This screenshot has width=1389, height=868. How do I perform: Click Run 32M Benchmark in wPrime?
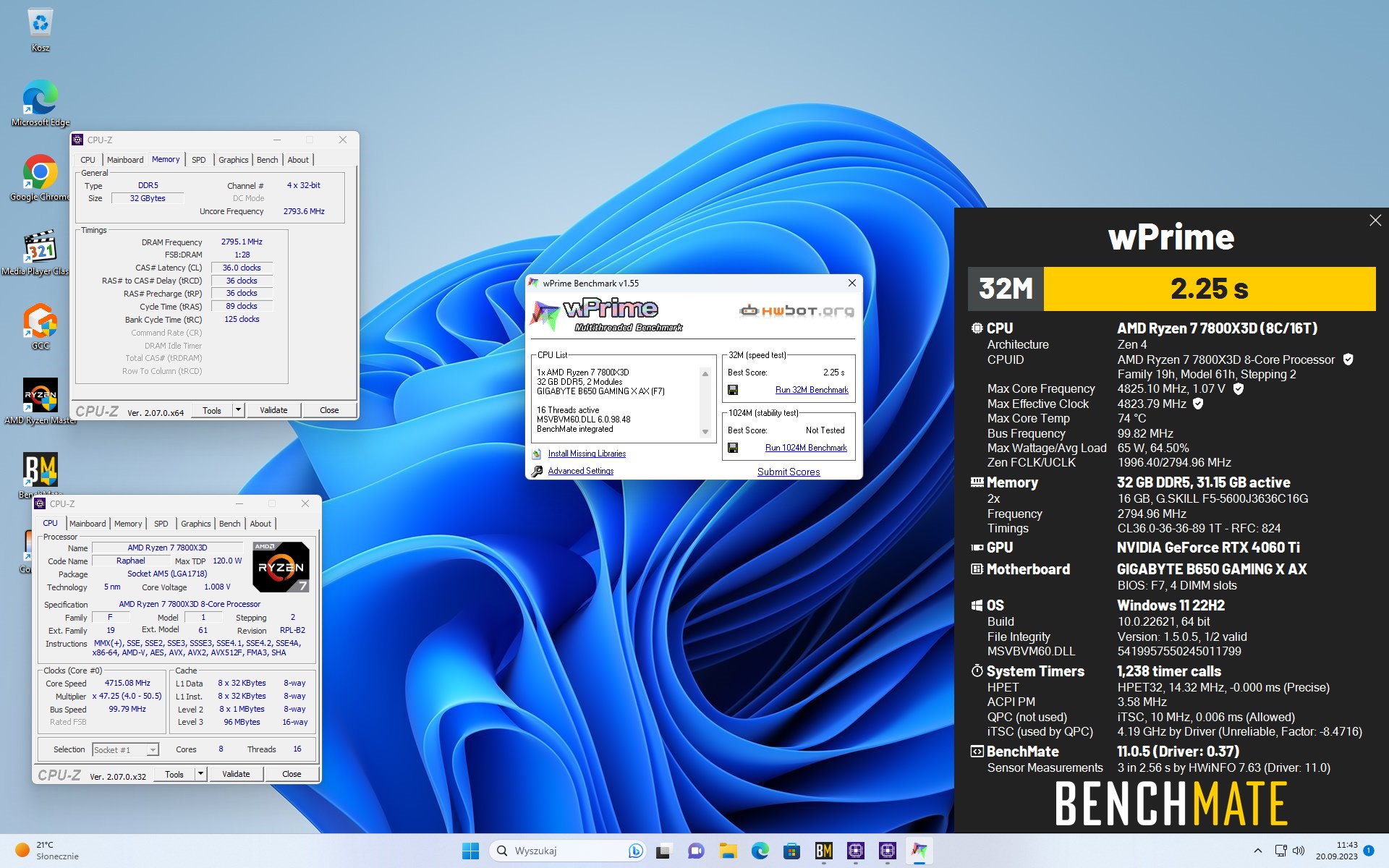812,390
